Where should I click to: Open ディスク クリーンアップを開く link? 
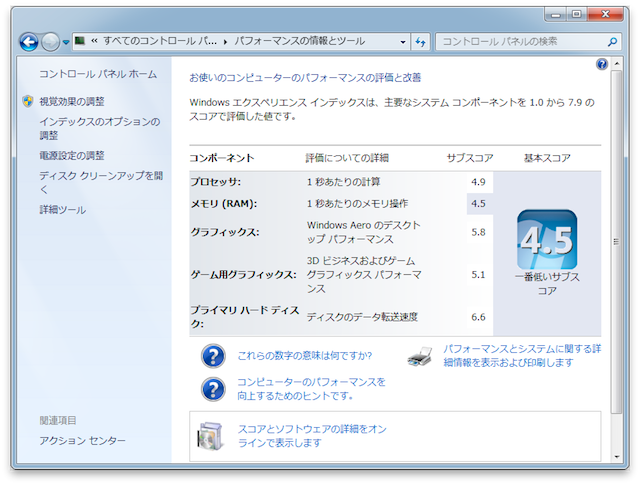[101, 182]
